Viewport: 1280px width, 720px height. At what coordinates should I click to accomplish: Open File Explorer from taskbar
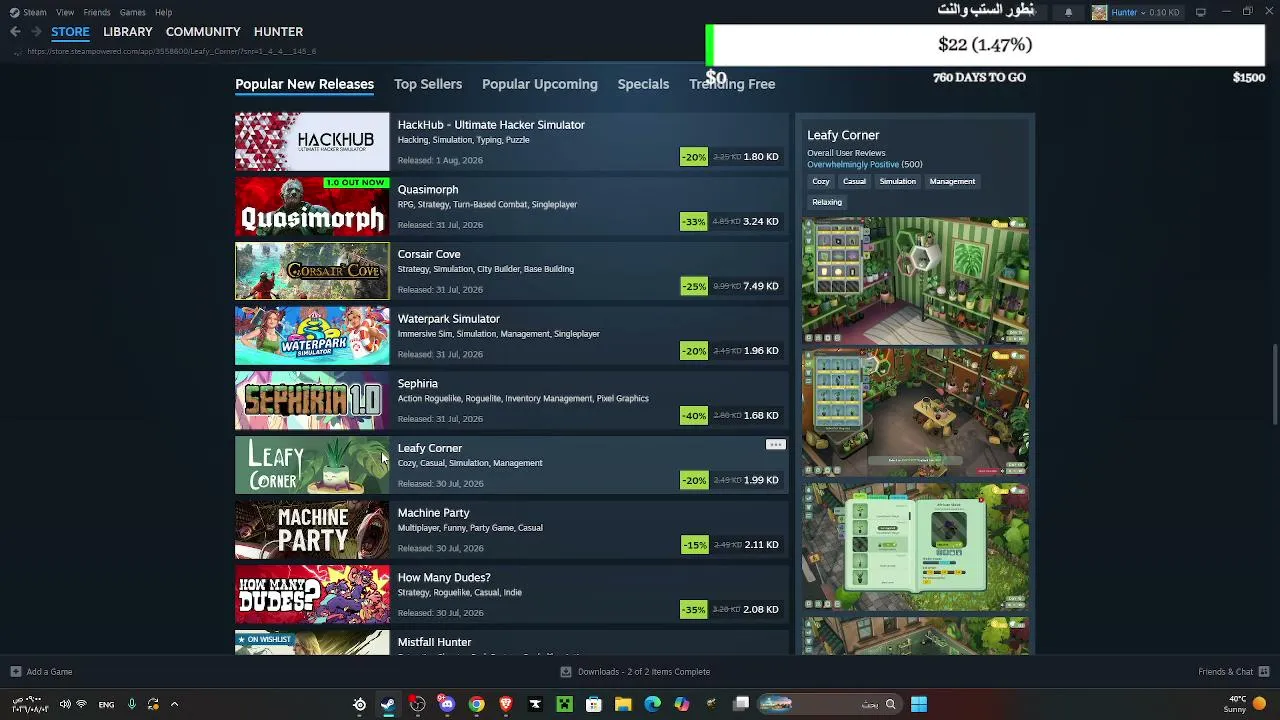pyautogui.click(x=623, y=704)
